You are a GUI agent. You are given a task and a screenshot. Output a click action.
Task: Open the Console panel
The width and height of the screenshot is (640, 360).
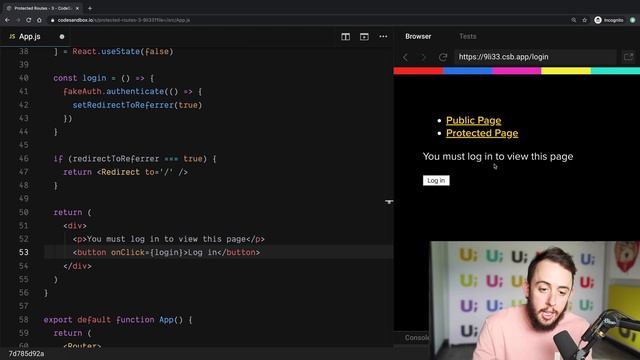pos(417,338)
